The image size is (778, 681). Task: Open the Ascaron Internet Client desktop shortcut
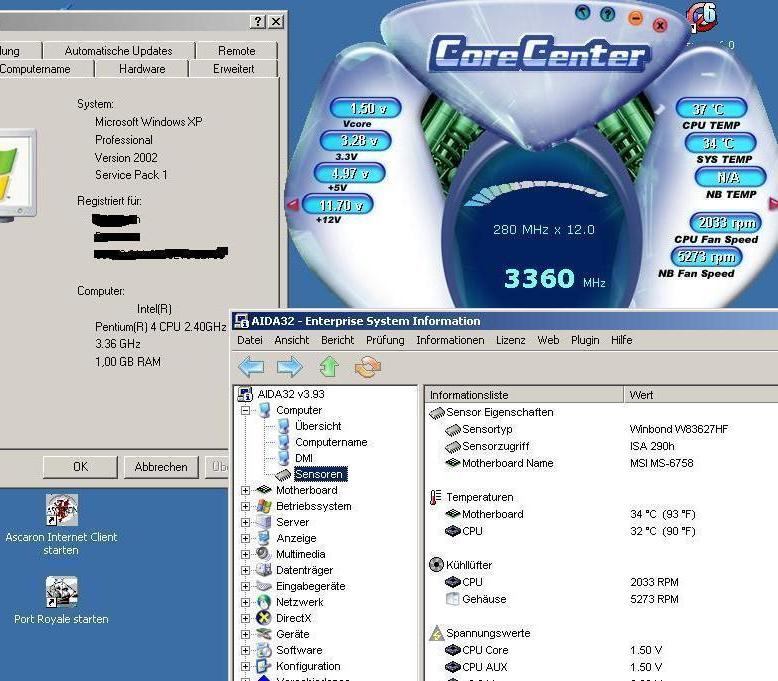62,510
